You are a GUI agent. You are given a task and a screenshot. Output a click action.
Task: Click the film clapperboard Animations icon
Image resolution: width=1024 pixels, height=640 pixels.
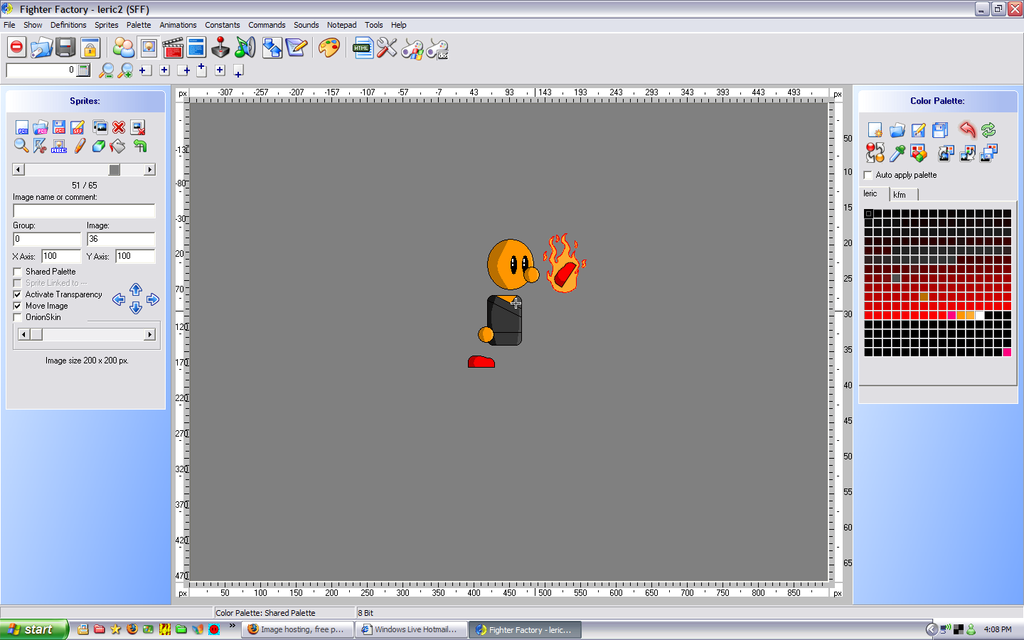point(172,47)
